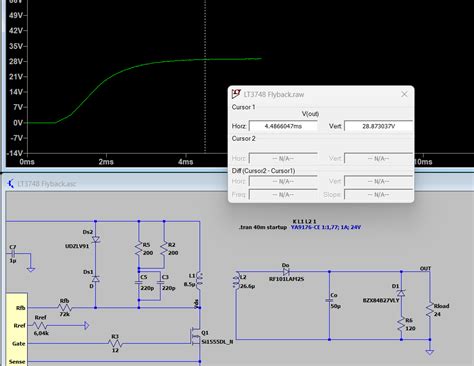Select the R3 12 gate resistor
Viewport: 474px width, 366px height.
(115, 343)
